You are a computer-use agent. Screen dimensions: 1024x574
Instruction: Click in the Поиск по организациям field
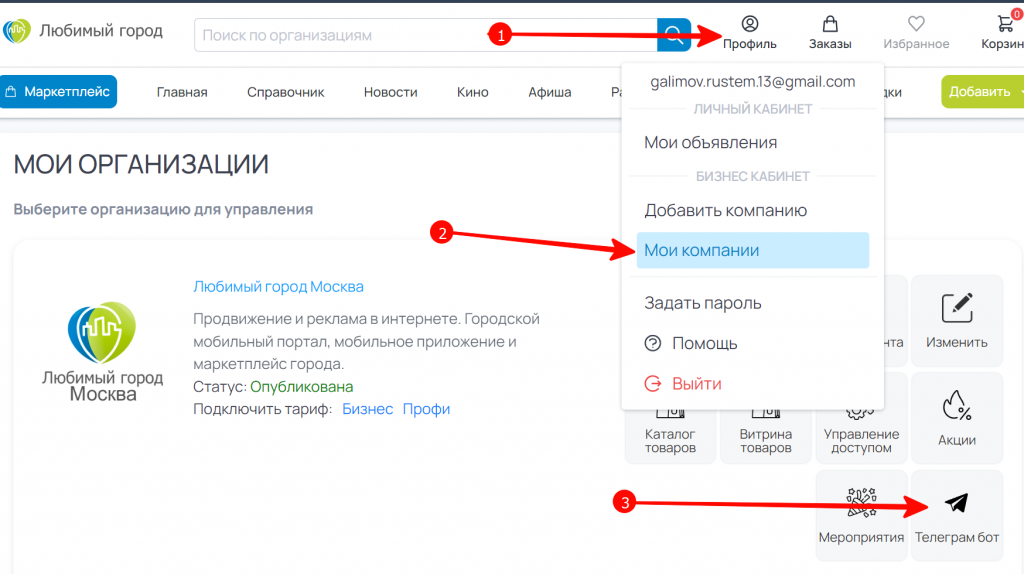426,35
